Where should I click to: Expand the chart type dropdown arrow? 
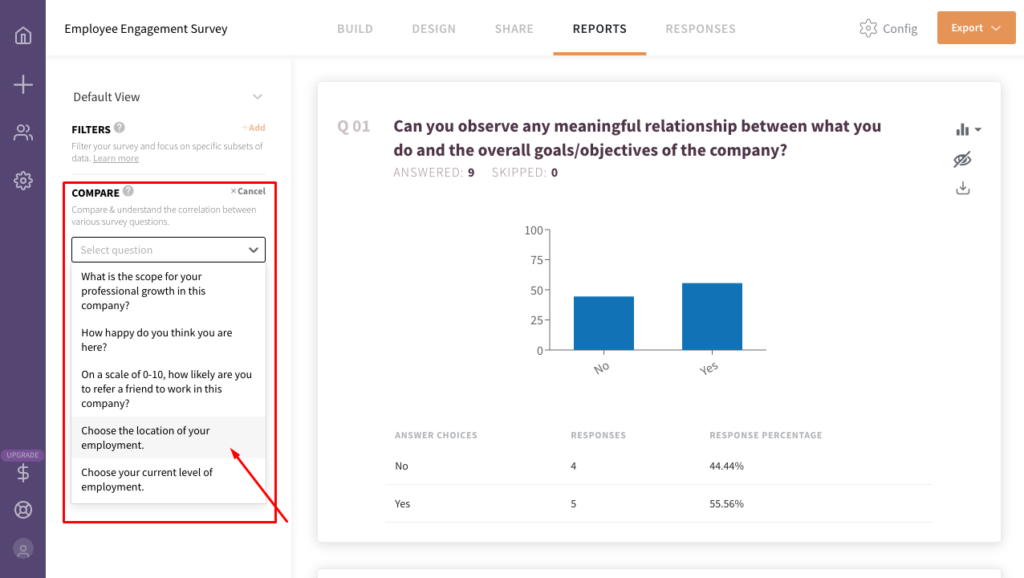[x=977, y=128]
